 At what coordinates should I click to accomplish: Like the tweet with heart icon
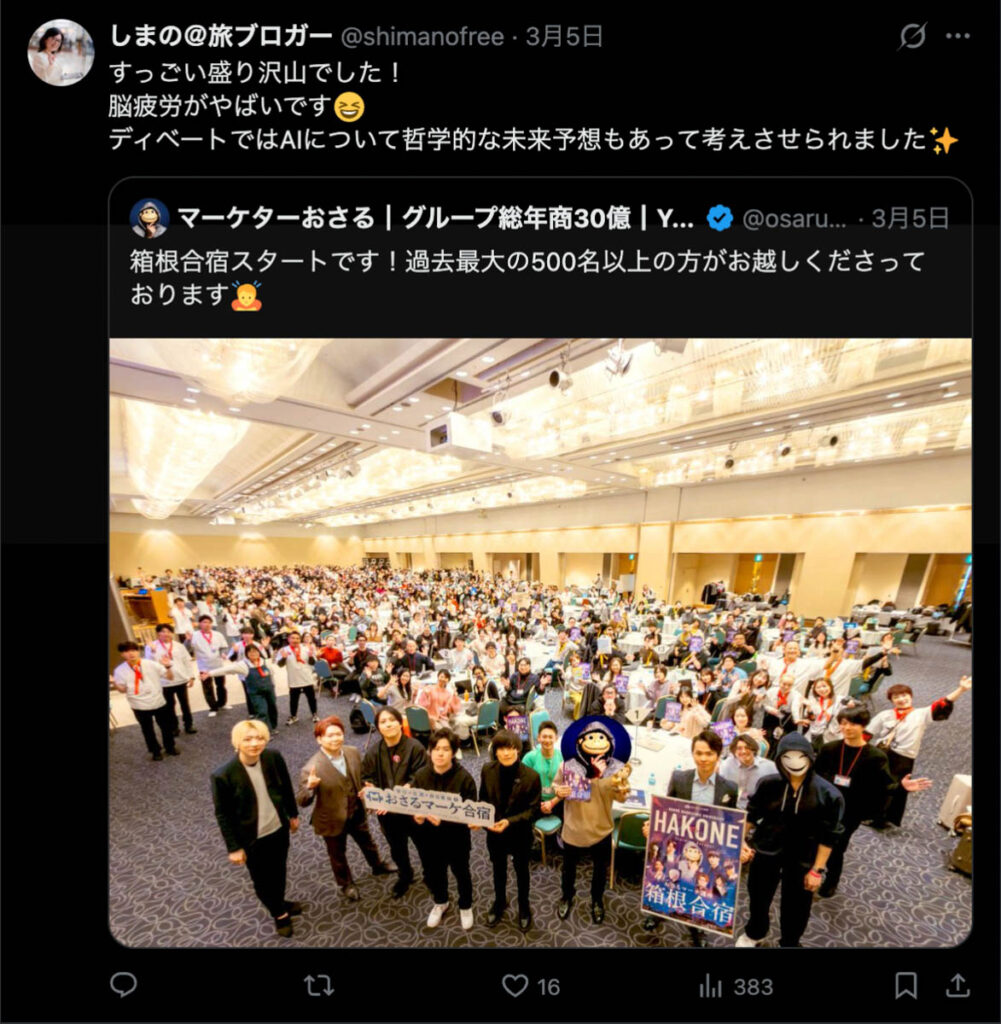point(515,985)
